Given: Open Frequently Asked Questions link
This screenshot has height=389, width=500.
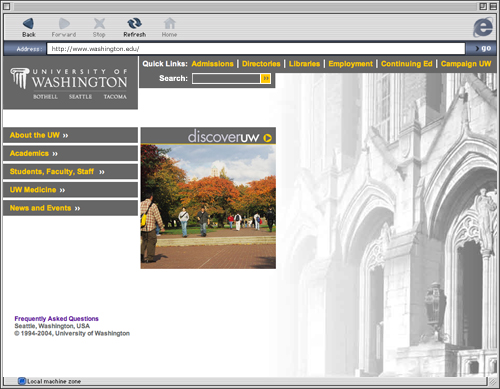Looking at the screenshot, I should [x=56, y=319].
